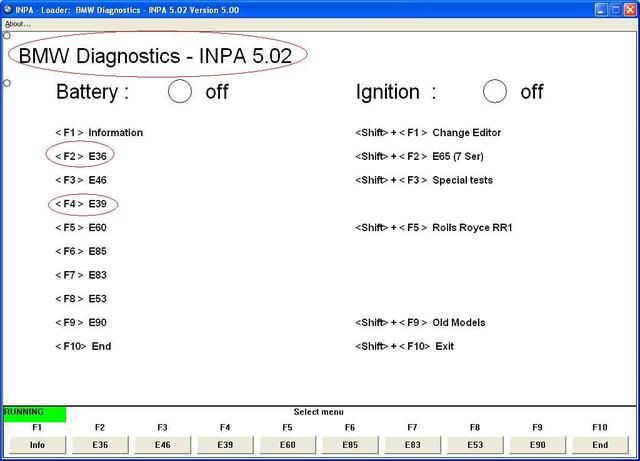This screenshot has width=640, height=461.
Task: Click the Battery 'off' status text
Action: (217, 92)
